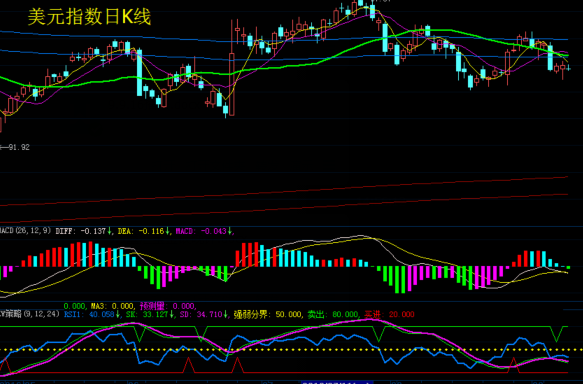
Task: Click the MA3 0.000 readout
Action: pos(113,306)
